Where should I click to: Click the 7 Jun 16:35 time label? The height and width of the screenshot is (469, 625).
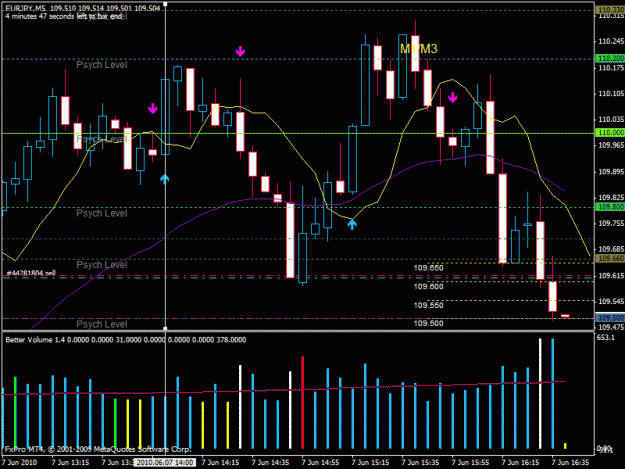point(570,463)
